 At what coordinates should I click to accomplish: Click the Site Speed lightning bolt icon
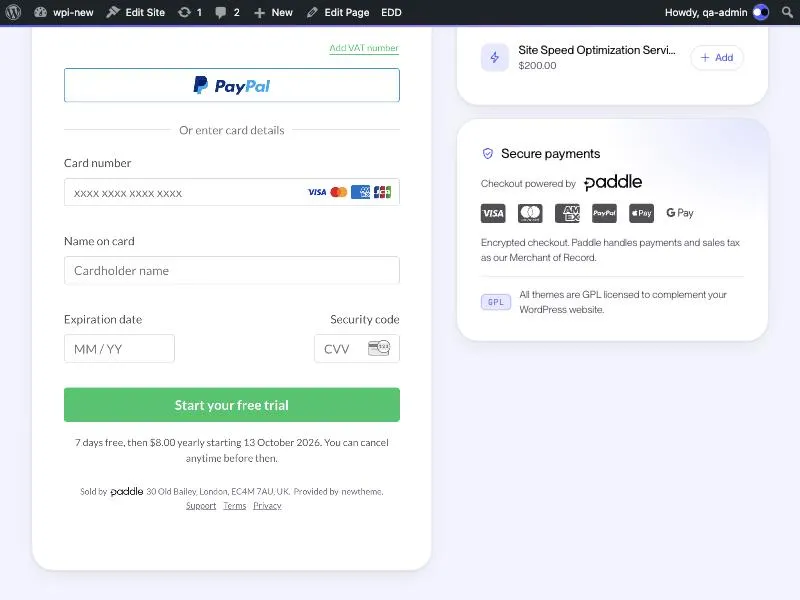[494, 57]
